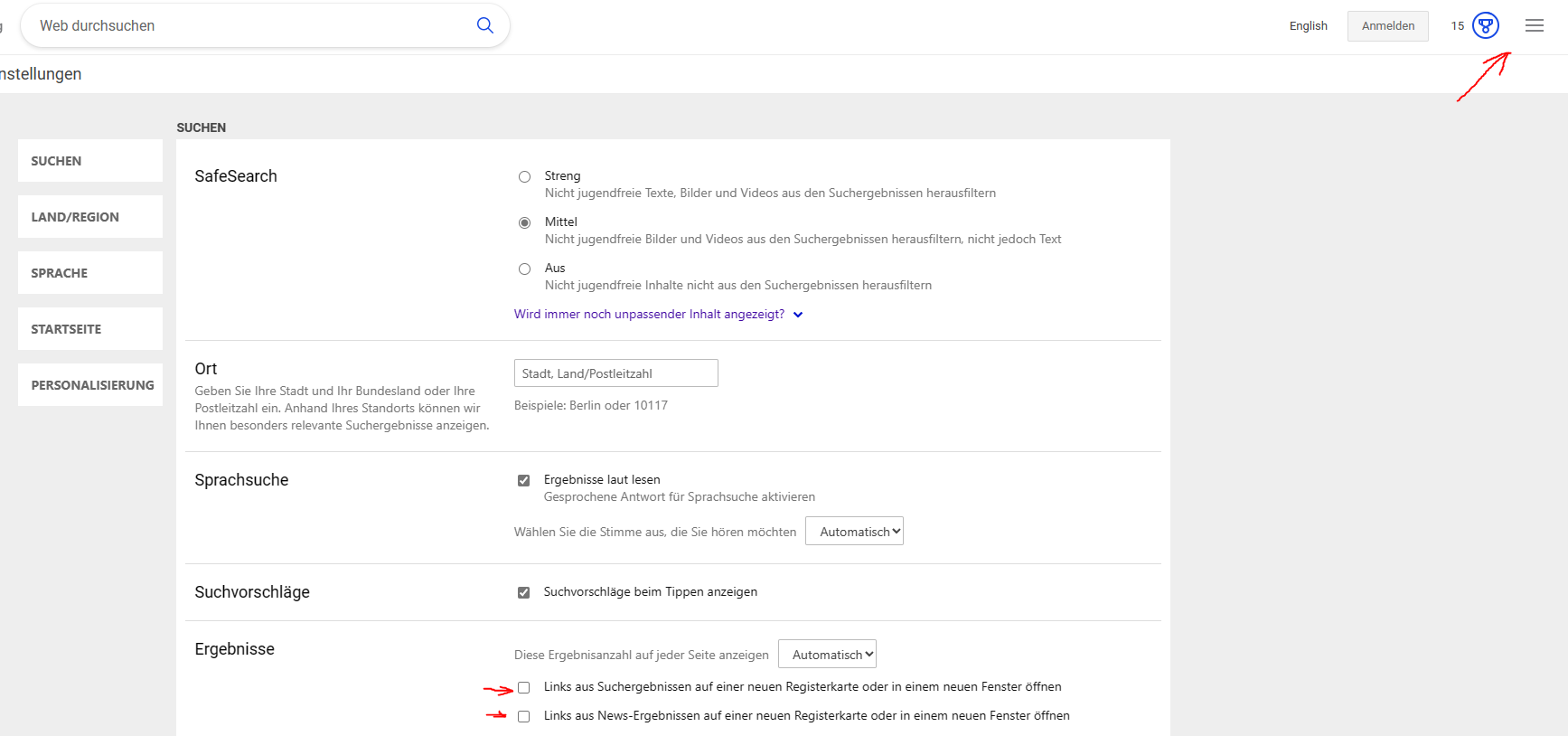Viewport: 1568px width, 736px height.
Task: Select the Streng SafeSearch option
Action: [x=524, y=176]
